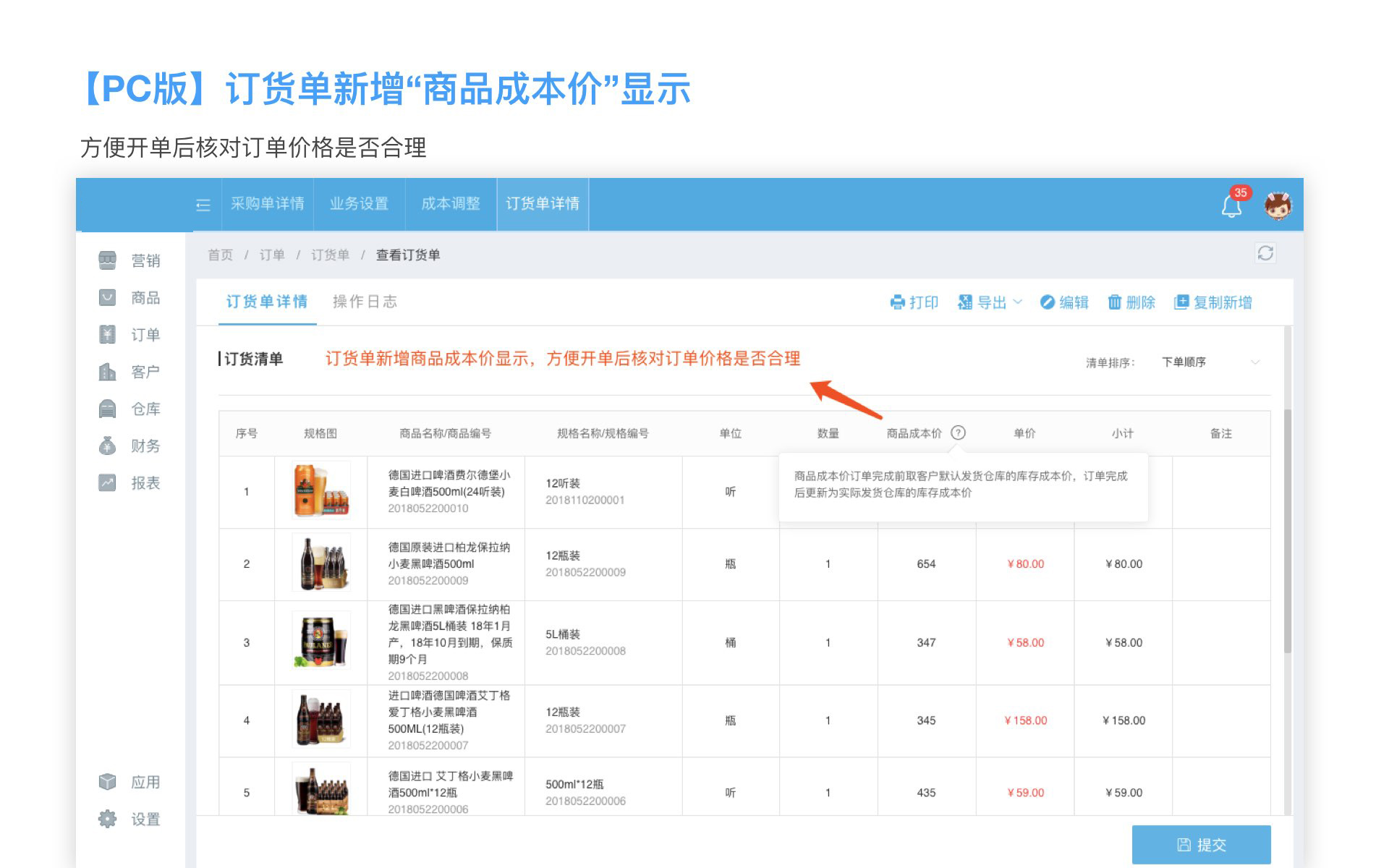Click 删除 to delete the order
The height and width of the screenshot is (868, 1389).
(1131, 302)
